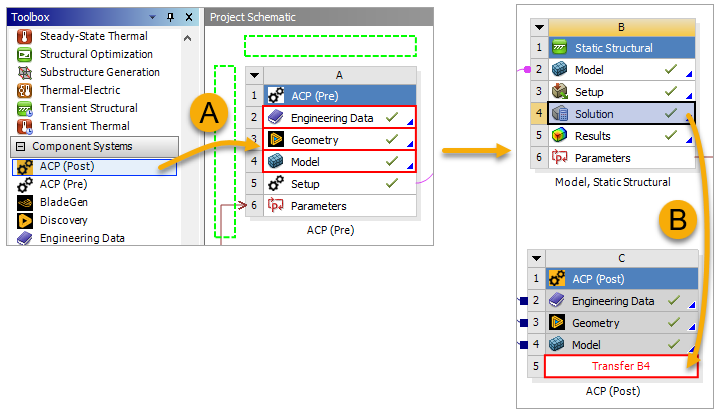The height and width of the screenshot is (414, 721).
Task: Click Engineering Data icon in system C
Action: tap(557, 300)
